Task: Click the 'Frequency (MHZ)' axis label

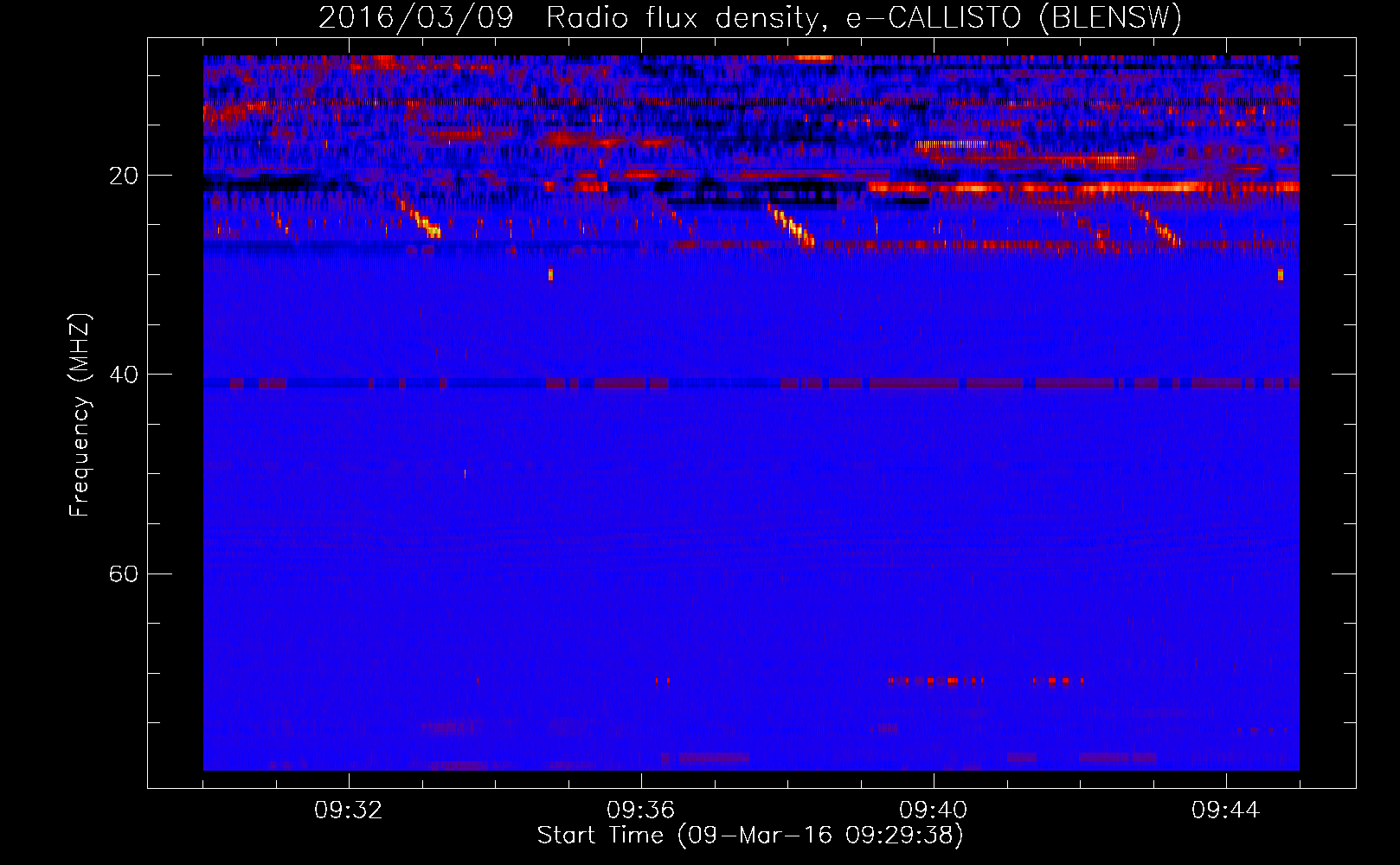Action: 80,415
